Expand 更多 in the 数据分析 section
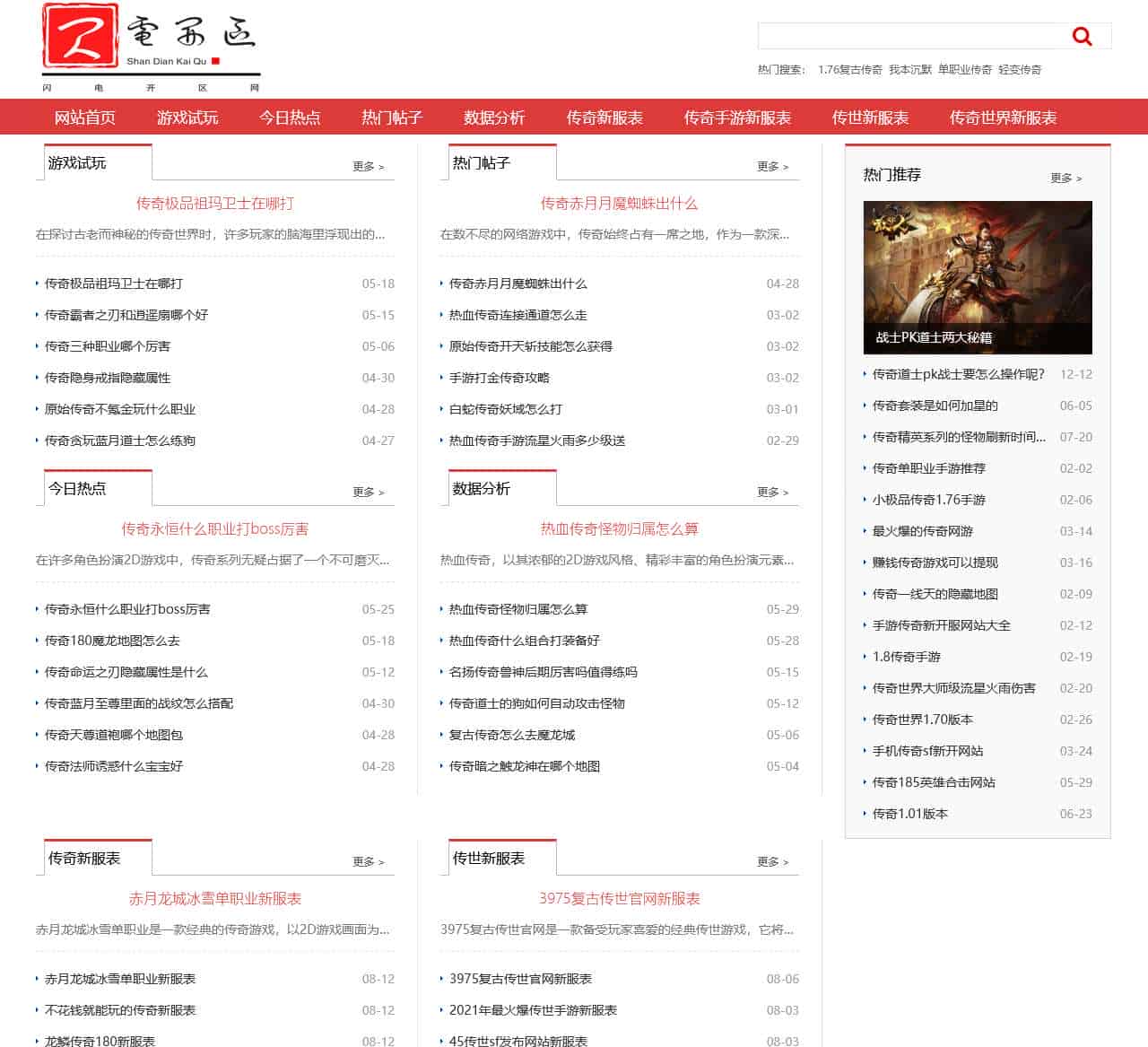Screen dimensions: 1148x1047 tap(772, 492)
